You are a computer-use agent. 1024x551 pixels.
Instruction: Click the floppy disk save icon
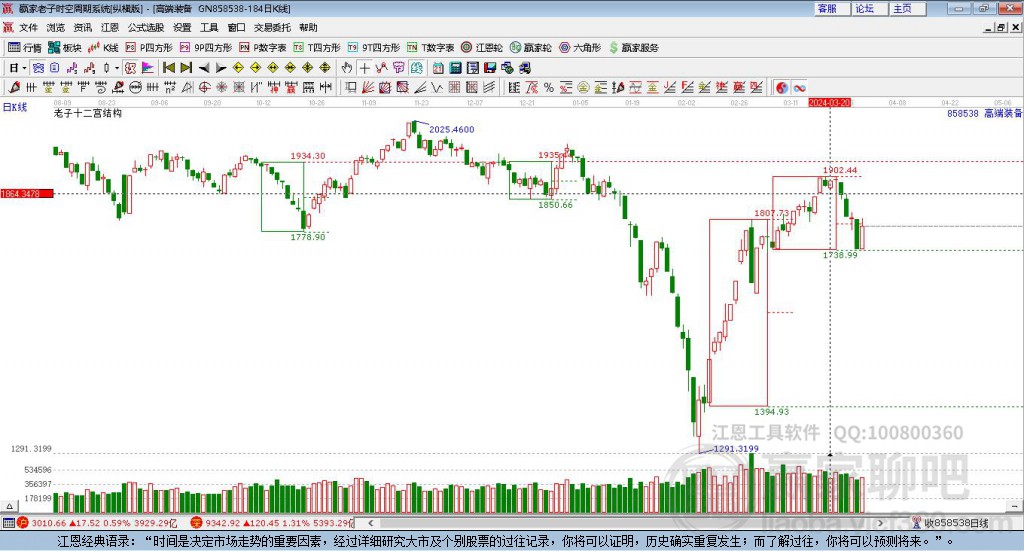pos(490,68)
